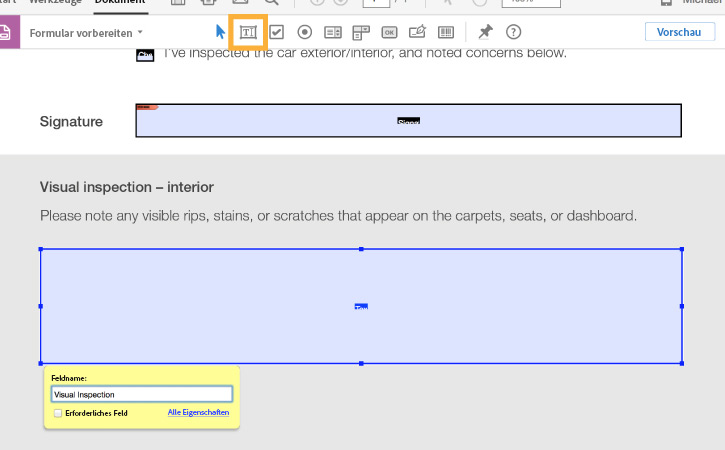
Task: Select the Add Text Field tool
Action: pyautogui.click(x=248, y=32)
